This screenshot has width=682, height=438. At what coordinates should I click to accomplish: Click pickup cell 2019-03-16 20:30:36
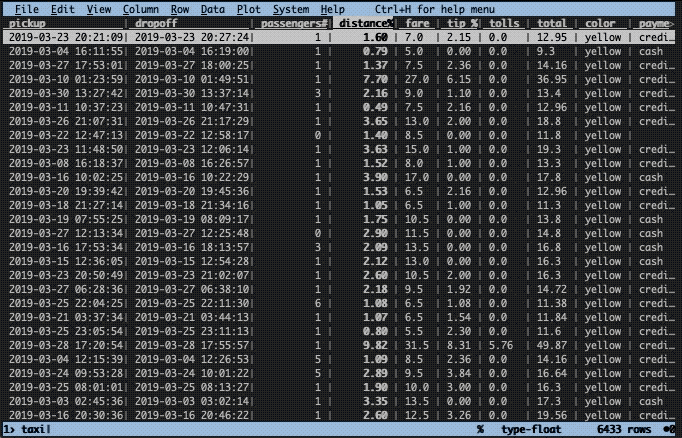tap(66, 415)
